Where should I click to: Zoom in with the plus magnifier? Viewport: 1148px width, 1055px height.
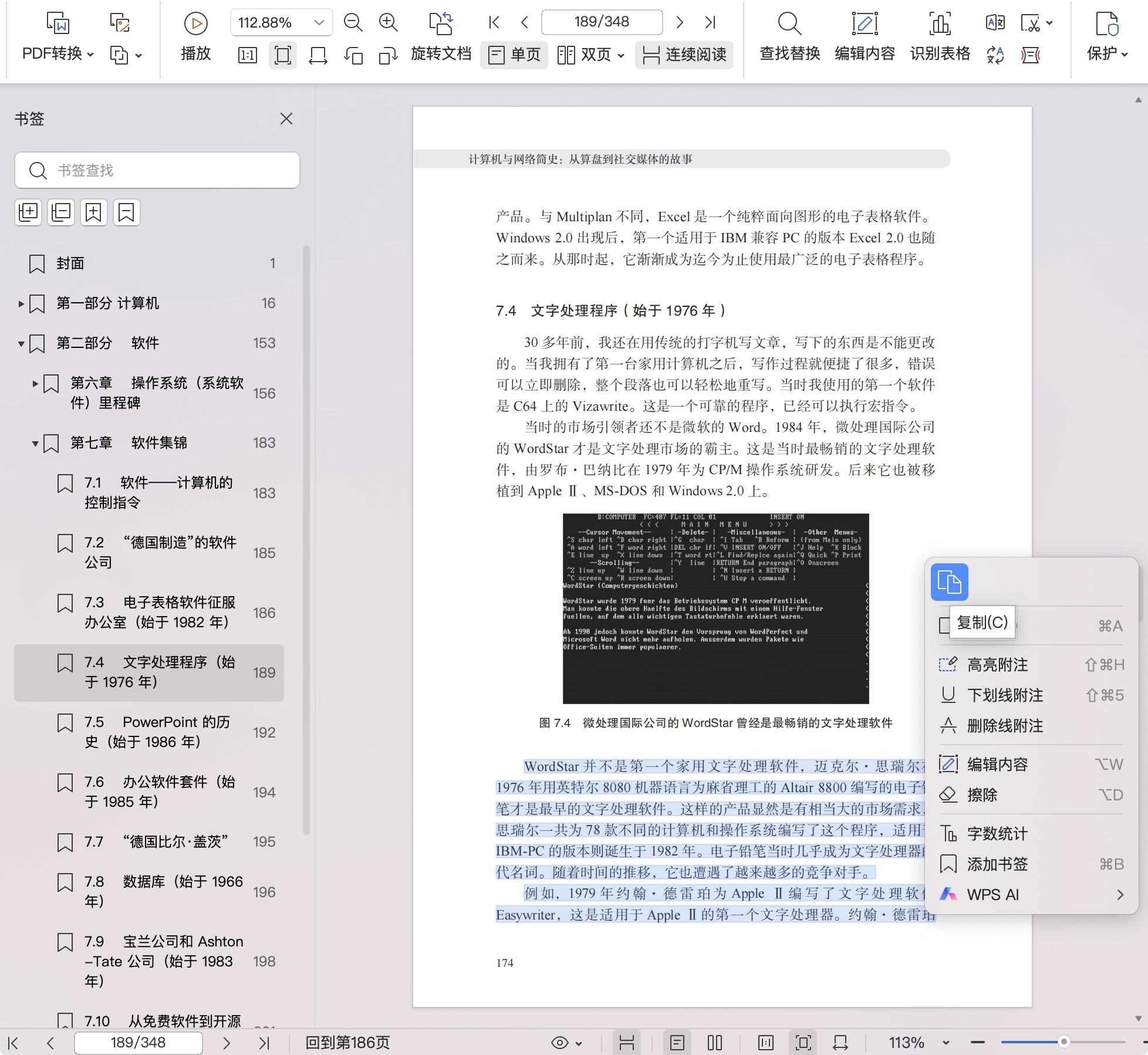click(388, 23)
